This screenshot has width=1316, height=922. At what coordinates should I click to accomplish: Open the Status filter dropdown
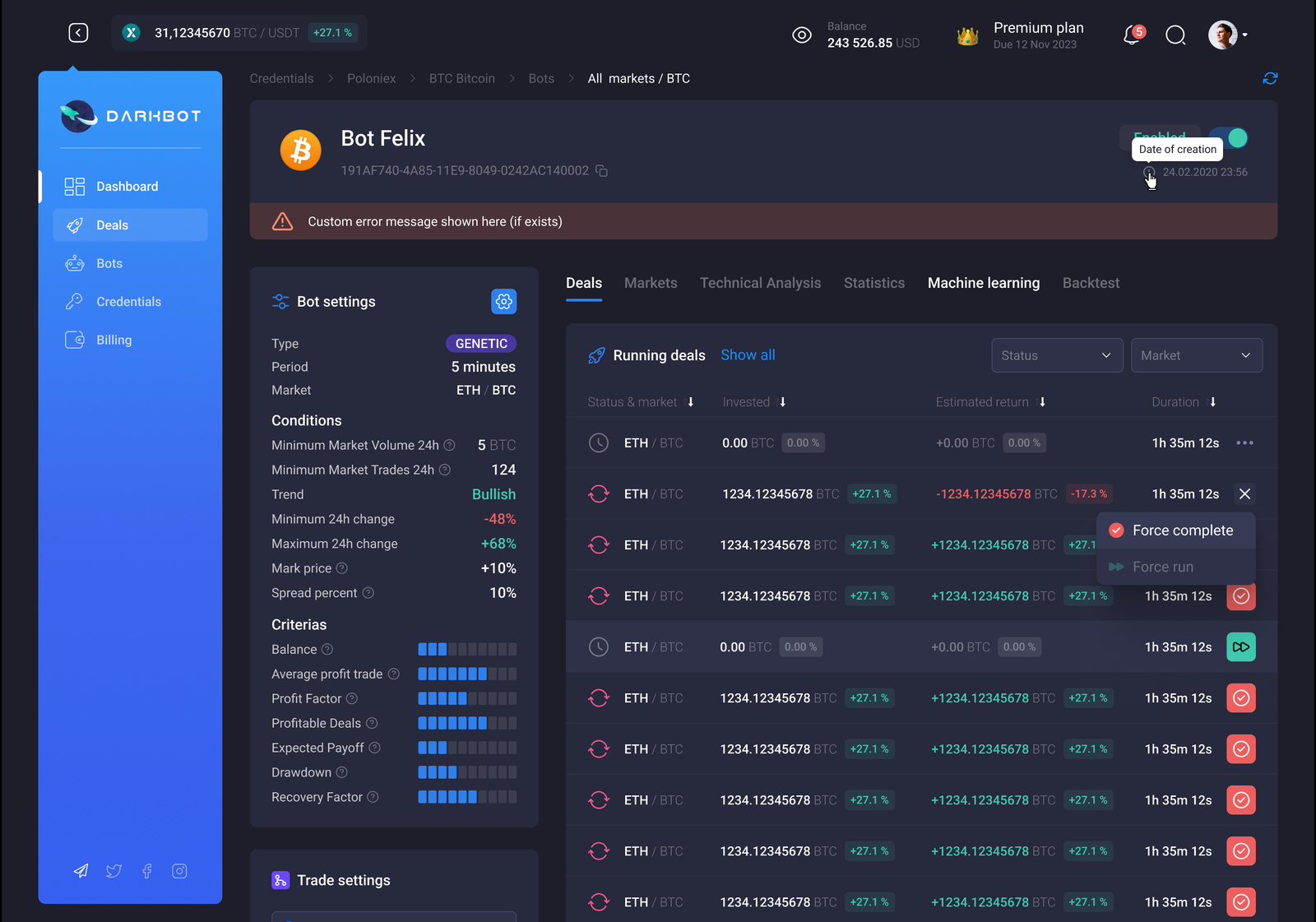pyautogui.click(x=1056, y=355)
